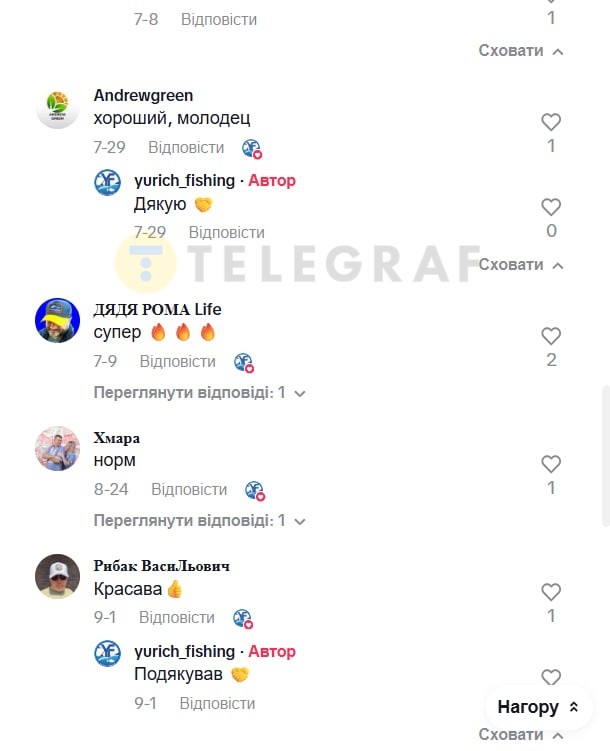Reply to Хмара's 'норм' comment

[x=189, y=489]
